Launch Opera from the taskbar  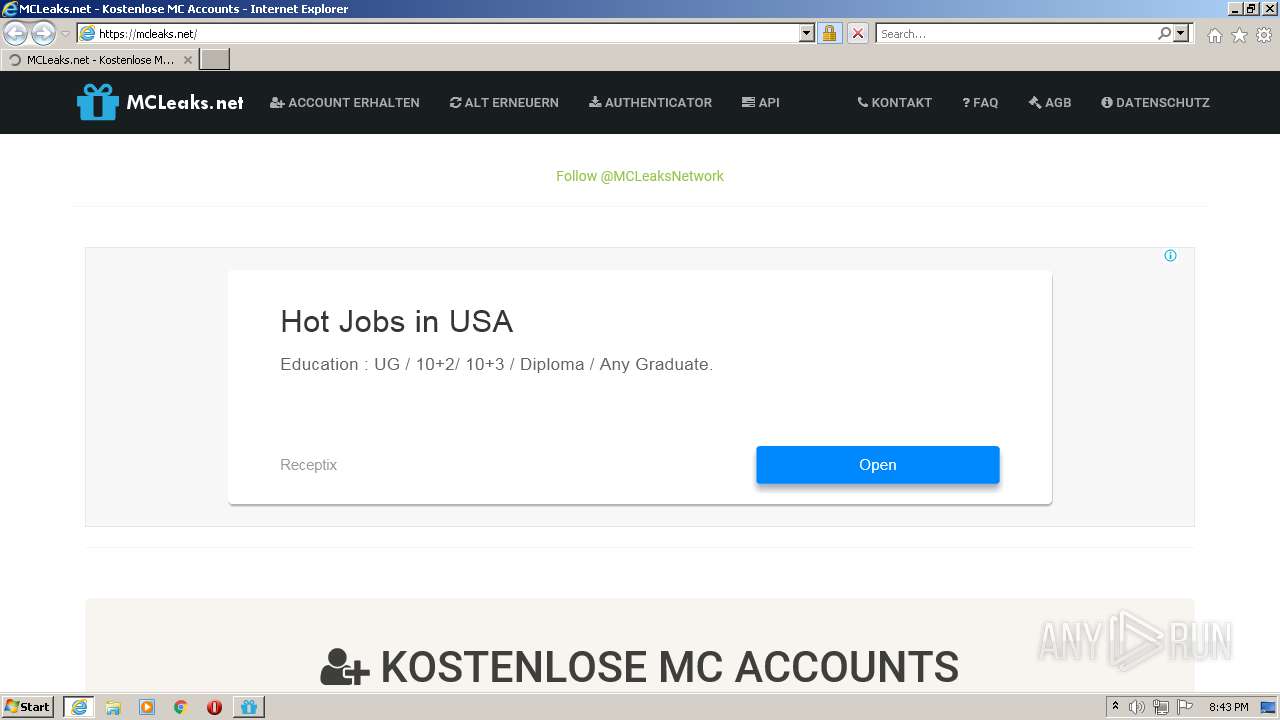pos(214,707)
